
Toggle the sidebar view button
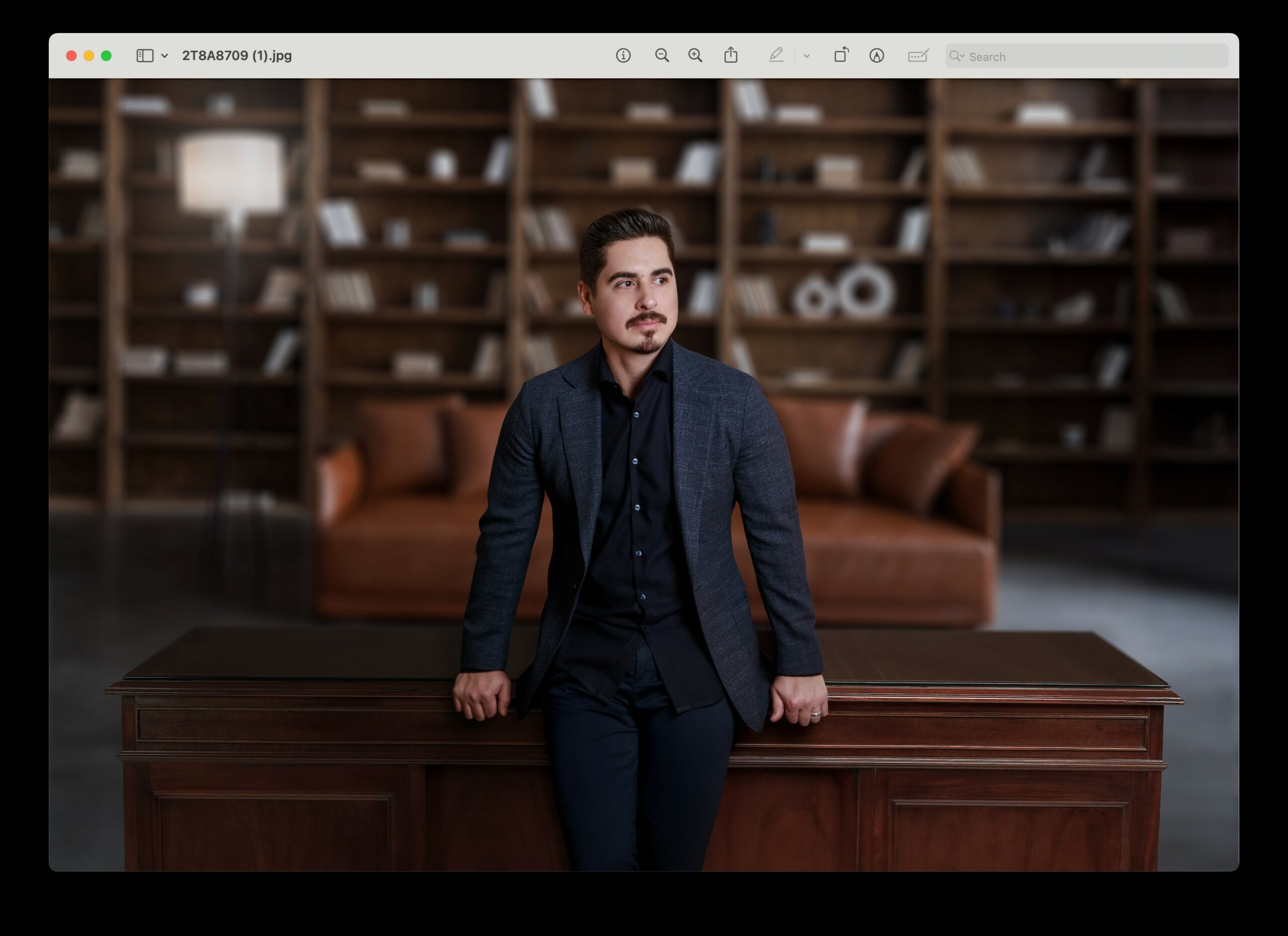tap(145, 56)
